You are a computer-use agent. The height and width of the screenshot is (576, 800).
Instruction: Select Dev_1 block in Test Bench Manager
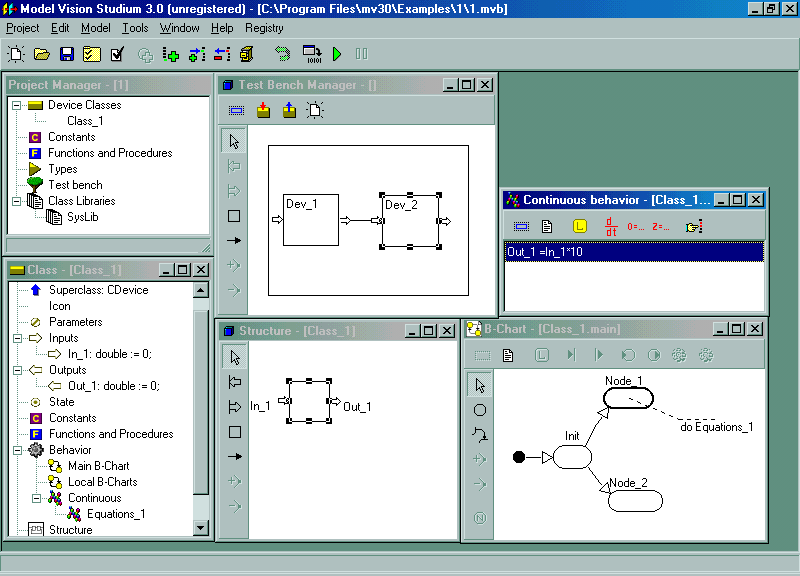(x=311, y=220)
